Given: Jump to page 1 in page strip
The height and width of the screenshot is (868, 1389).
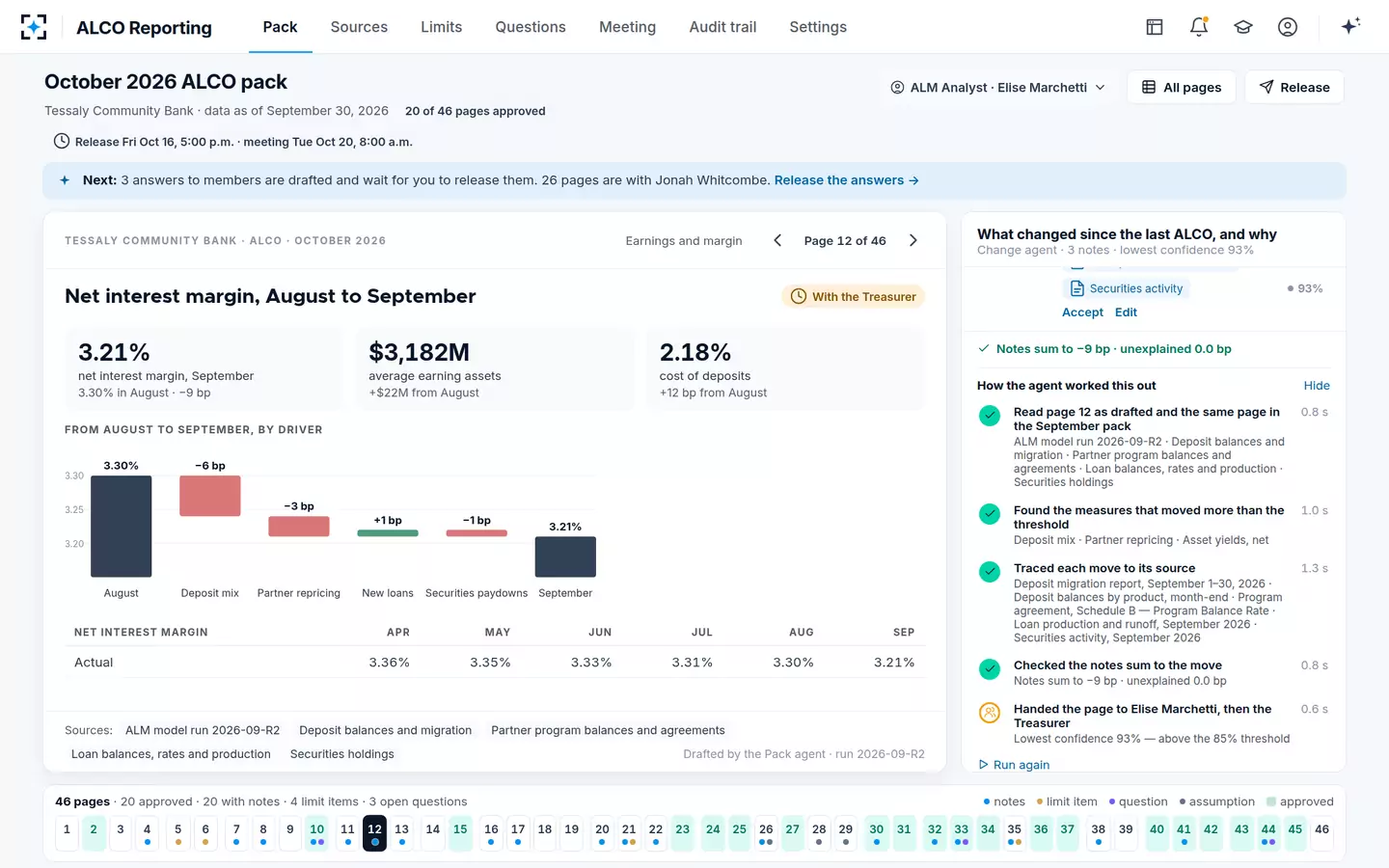Looking at the screenshot, I should (67, 833).
